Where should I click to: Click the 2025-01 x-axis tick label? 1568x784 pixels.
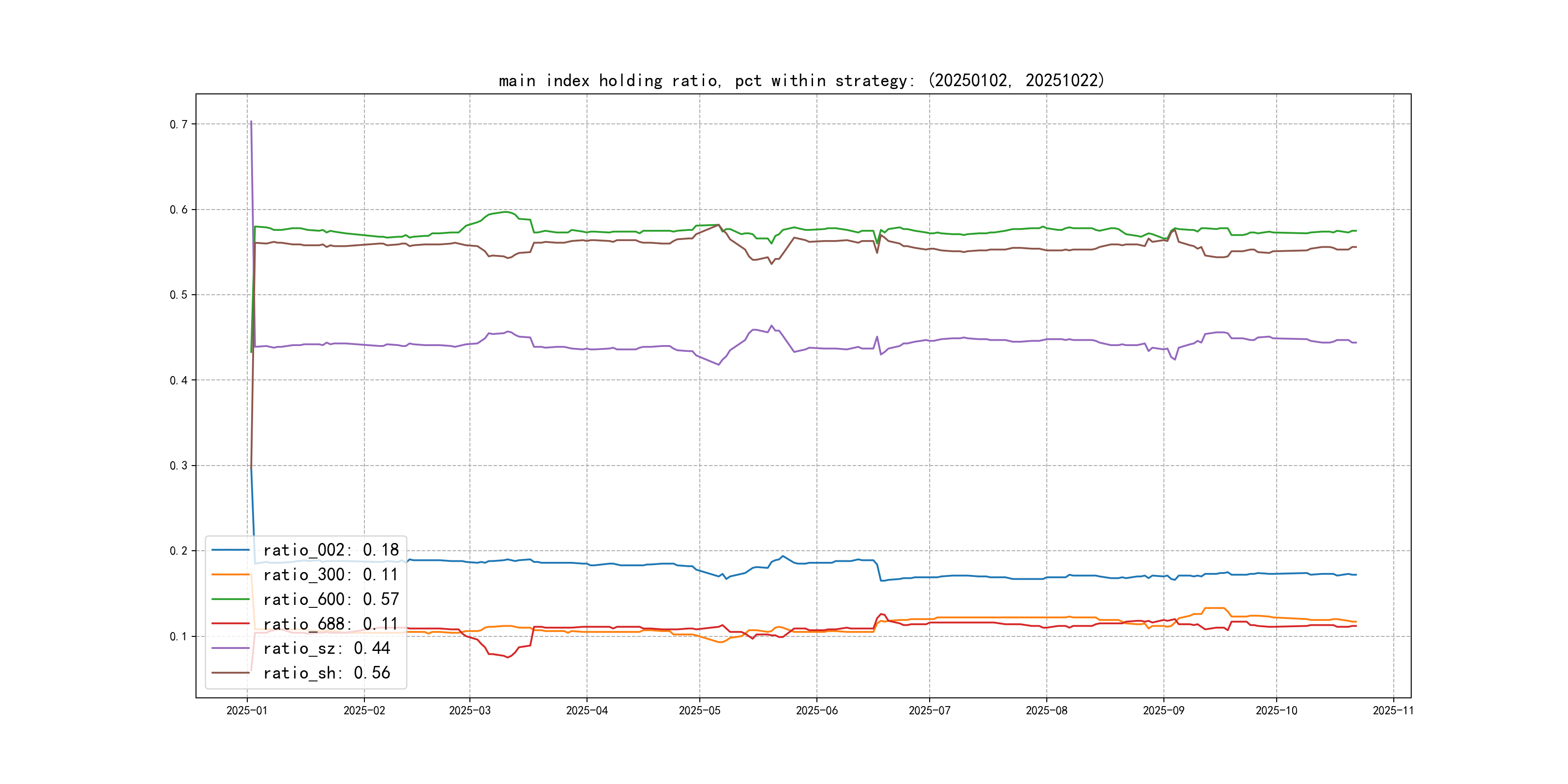point(246,710)
